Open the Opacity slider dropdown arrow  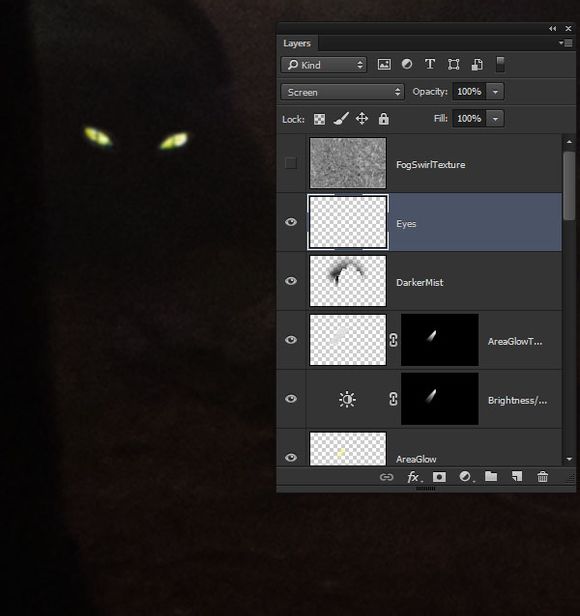(x=495, y=92)
